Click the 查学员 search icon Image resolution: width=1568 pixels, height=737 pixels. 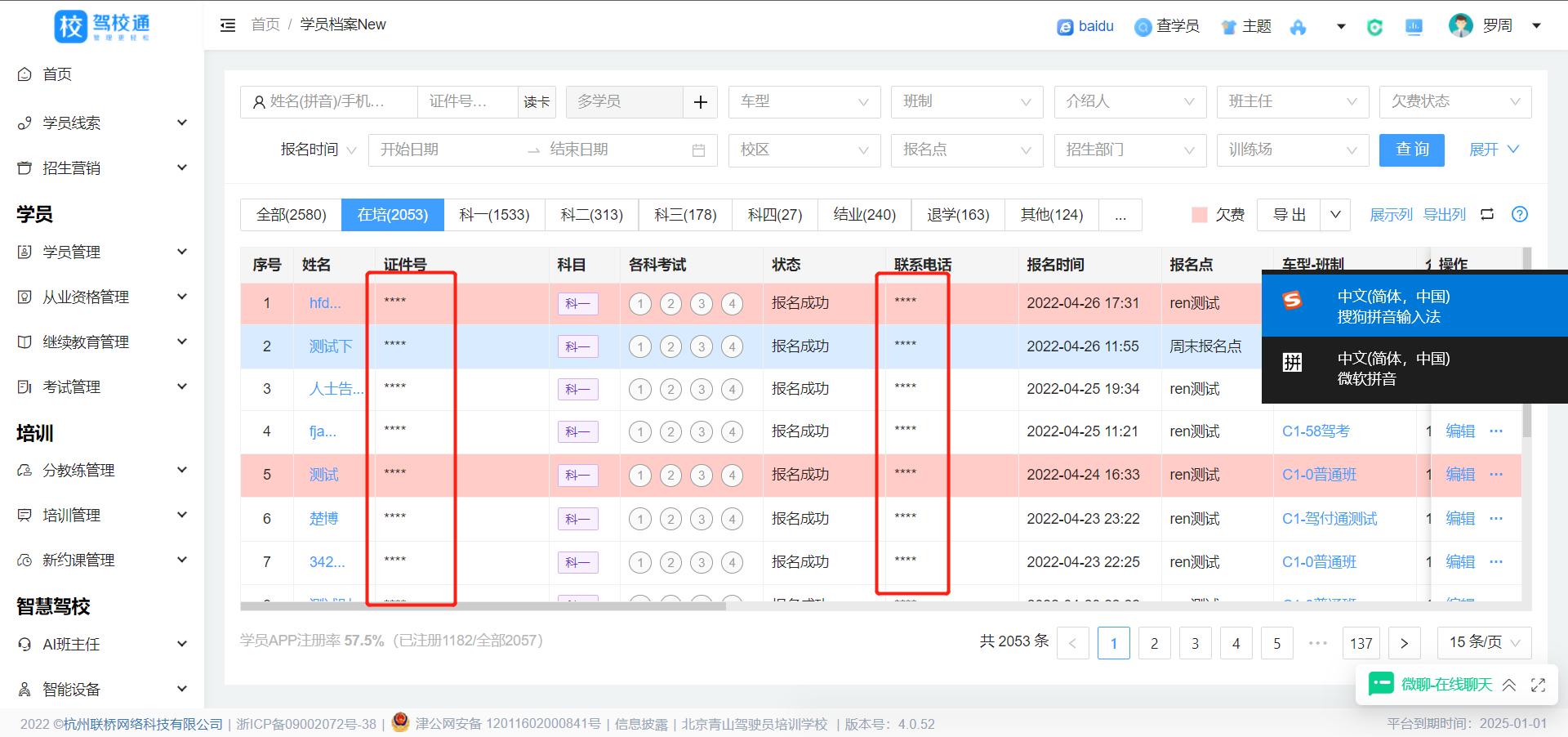pyautogui.click(x=1143, y=27)
